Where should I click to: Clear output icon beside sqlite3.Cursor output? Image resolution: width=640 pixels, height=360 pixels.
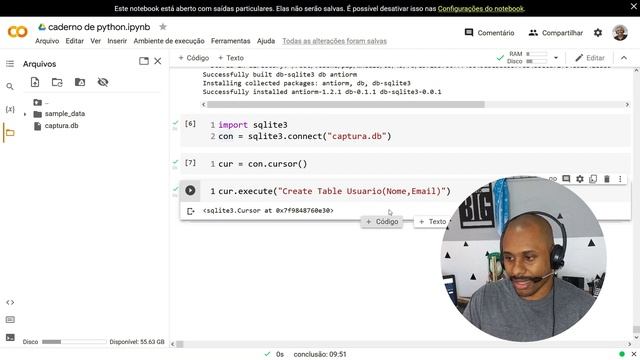[190, 211]
